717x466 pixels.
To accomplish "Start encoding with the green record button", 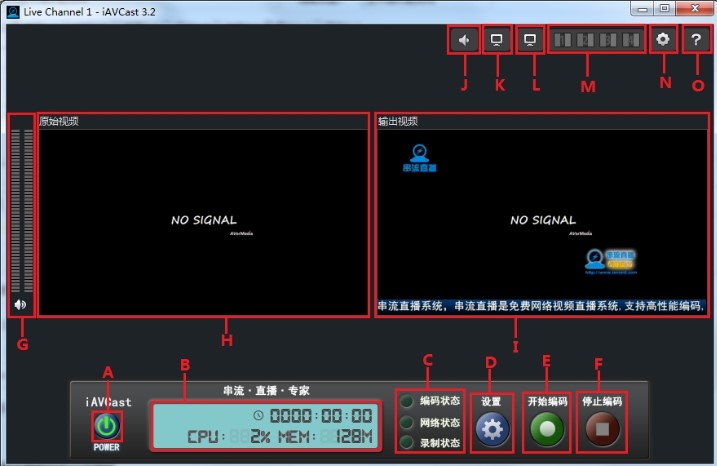I will (x=547, y=429).
